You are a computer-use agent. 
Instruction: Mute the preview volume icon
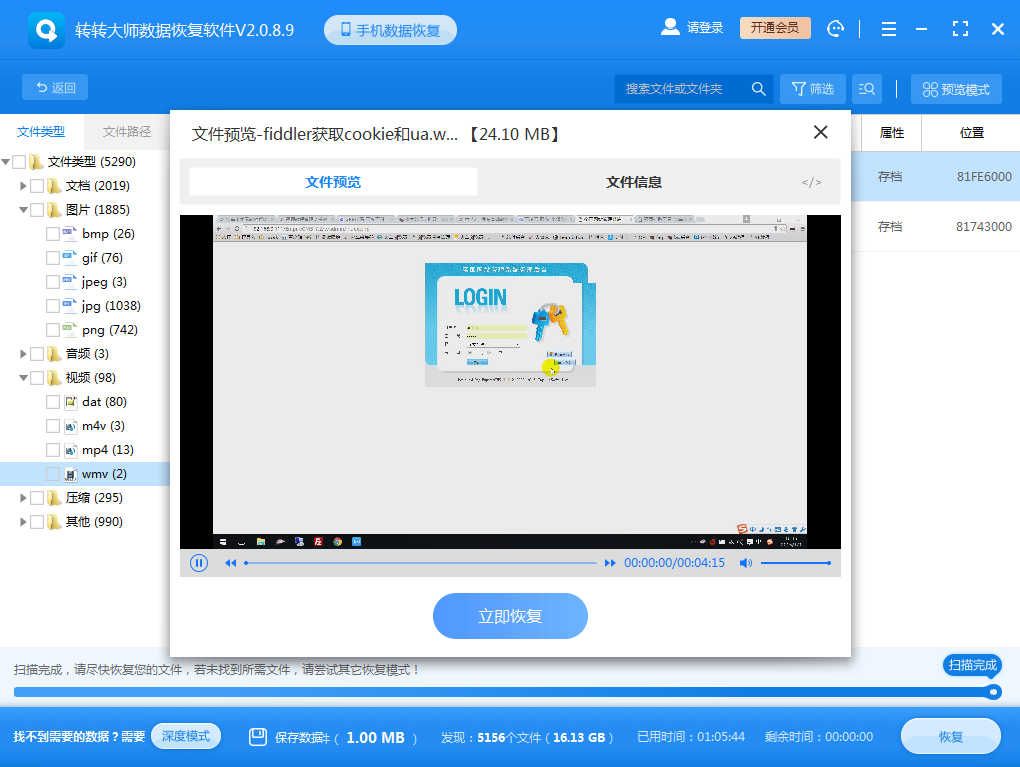point(745,563)
